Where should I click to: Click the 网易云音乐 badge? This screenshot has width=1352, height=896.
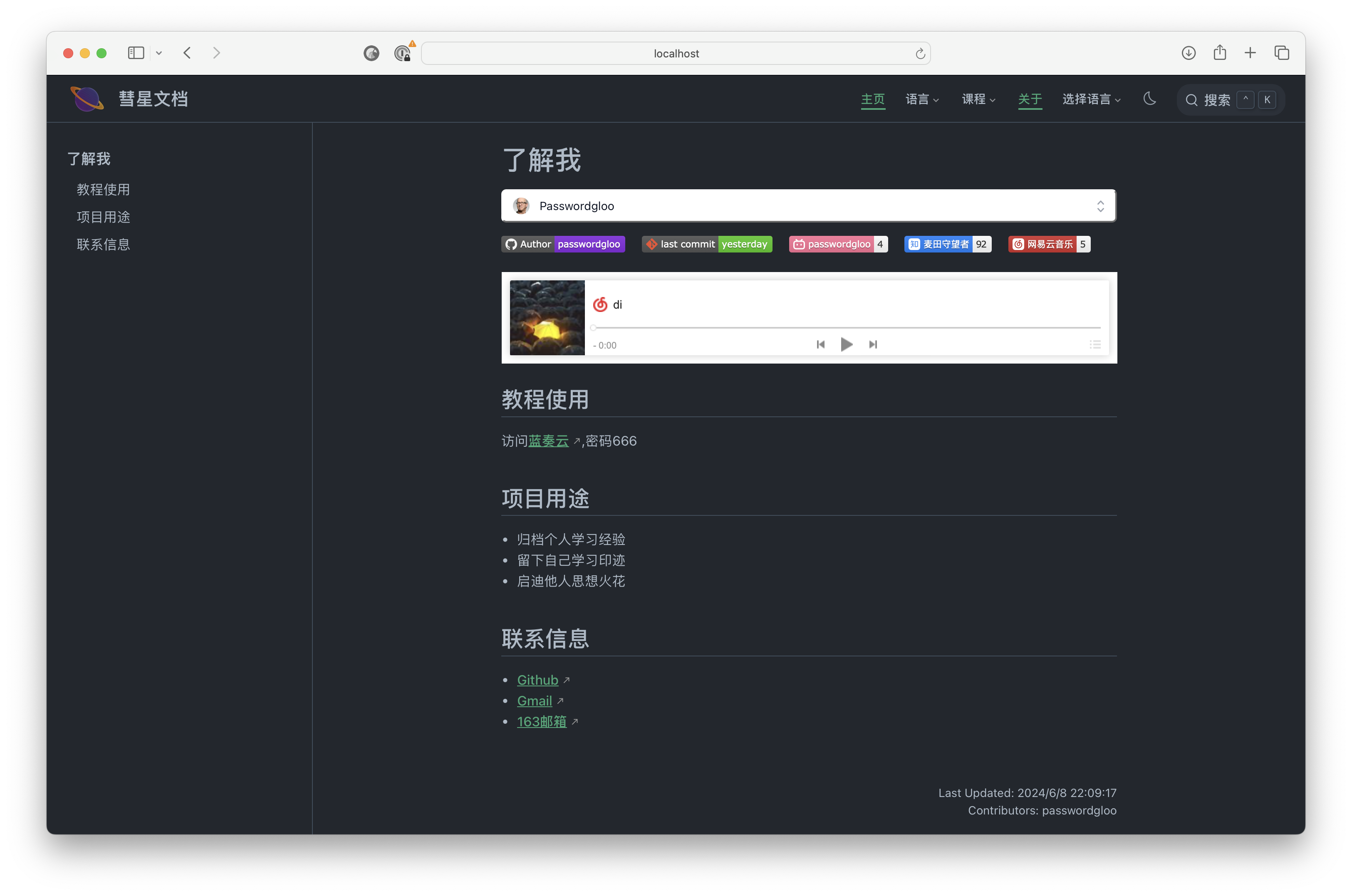(x=1049, y=244)
